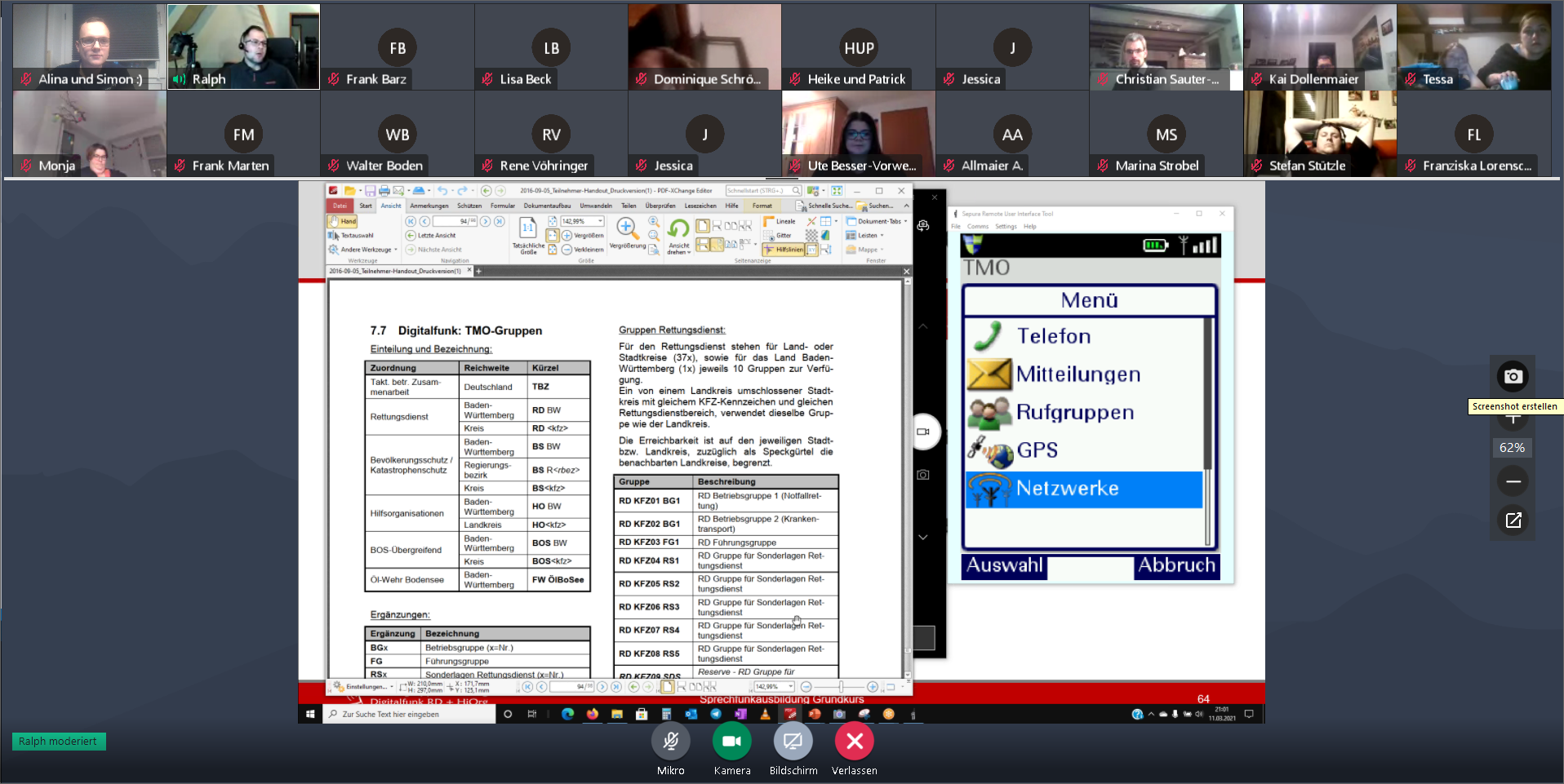This screenshot has width=1564, height=784.
Task: Select Ralph's video tile
Action: (243, 47)
